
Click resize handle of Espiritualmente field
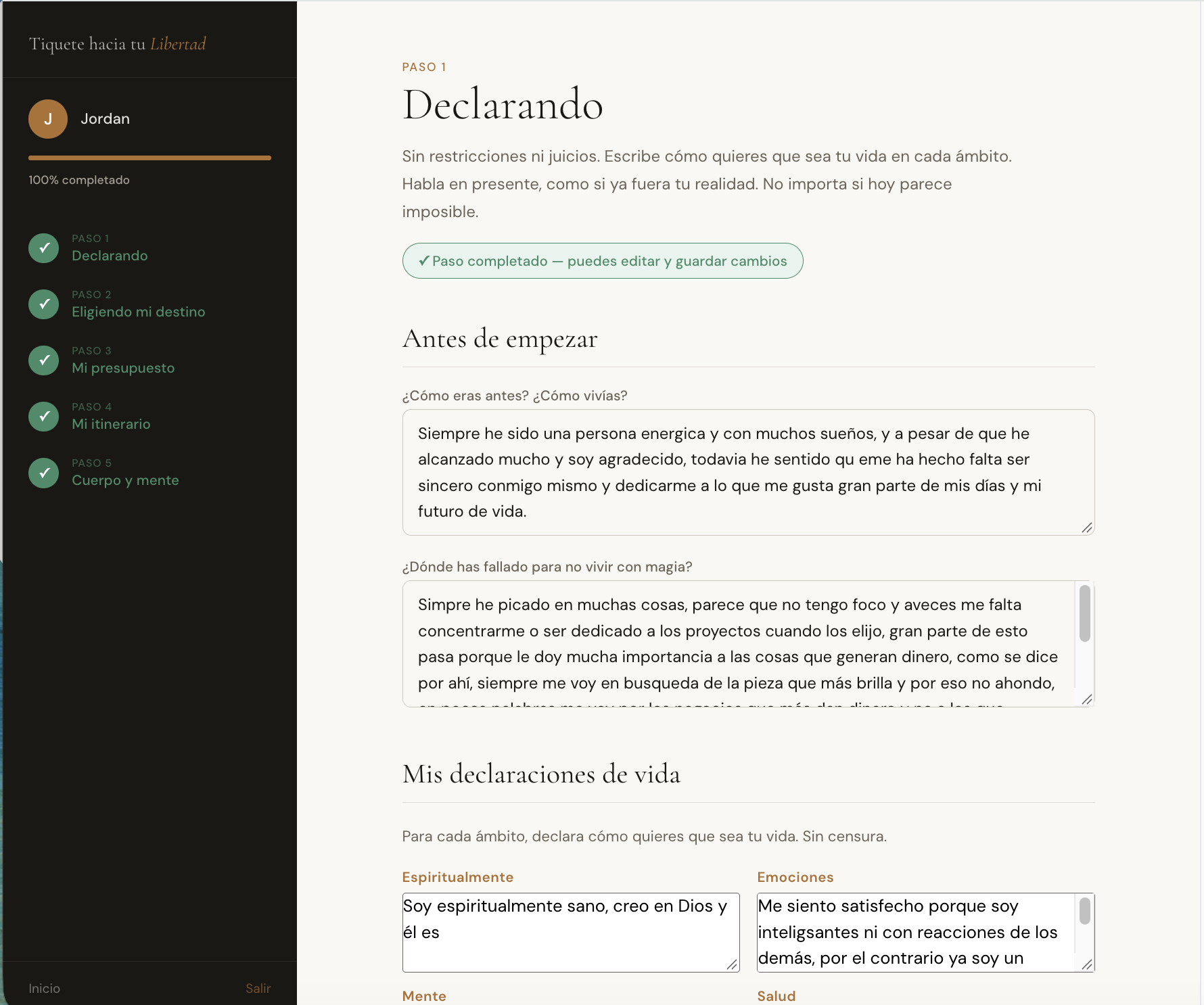(x=732, y=964)
